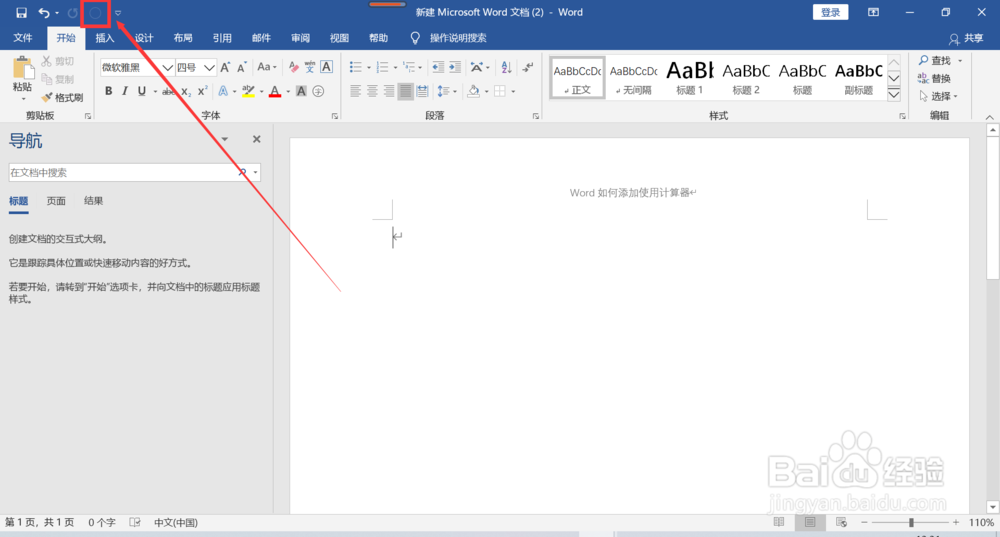Click the 替换 replace button

pos(935,78)
